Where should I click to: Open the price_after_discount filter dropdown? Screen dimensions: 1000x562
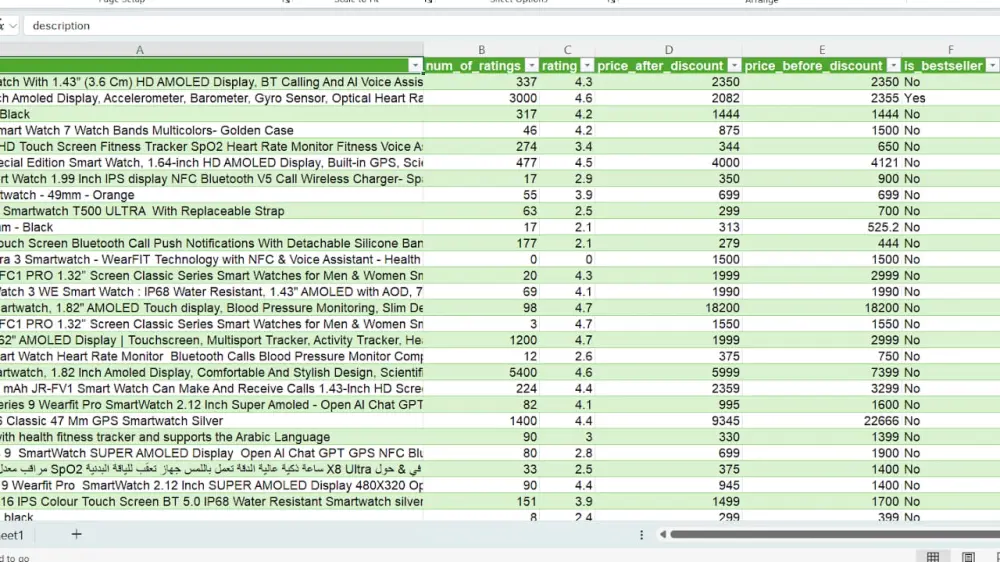click(x=734, y=66)
